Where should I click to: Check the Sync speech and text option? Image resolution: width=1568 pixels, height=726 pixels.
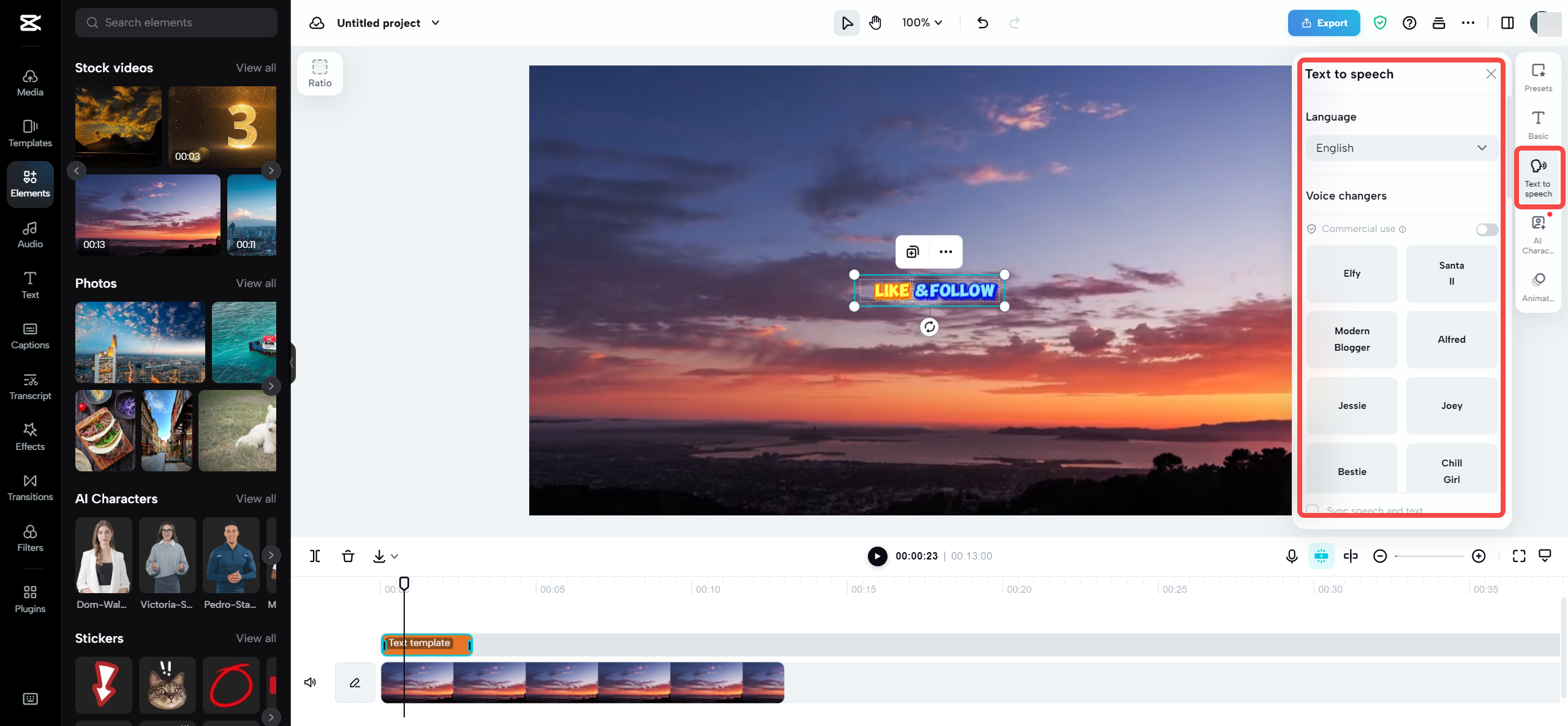tap(1312, 509)
